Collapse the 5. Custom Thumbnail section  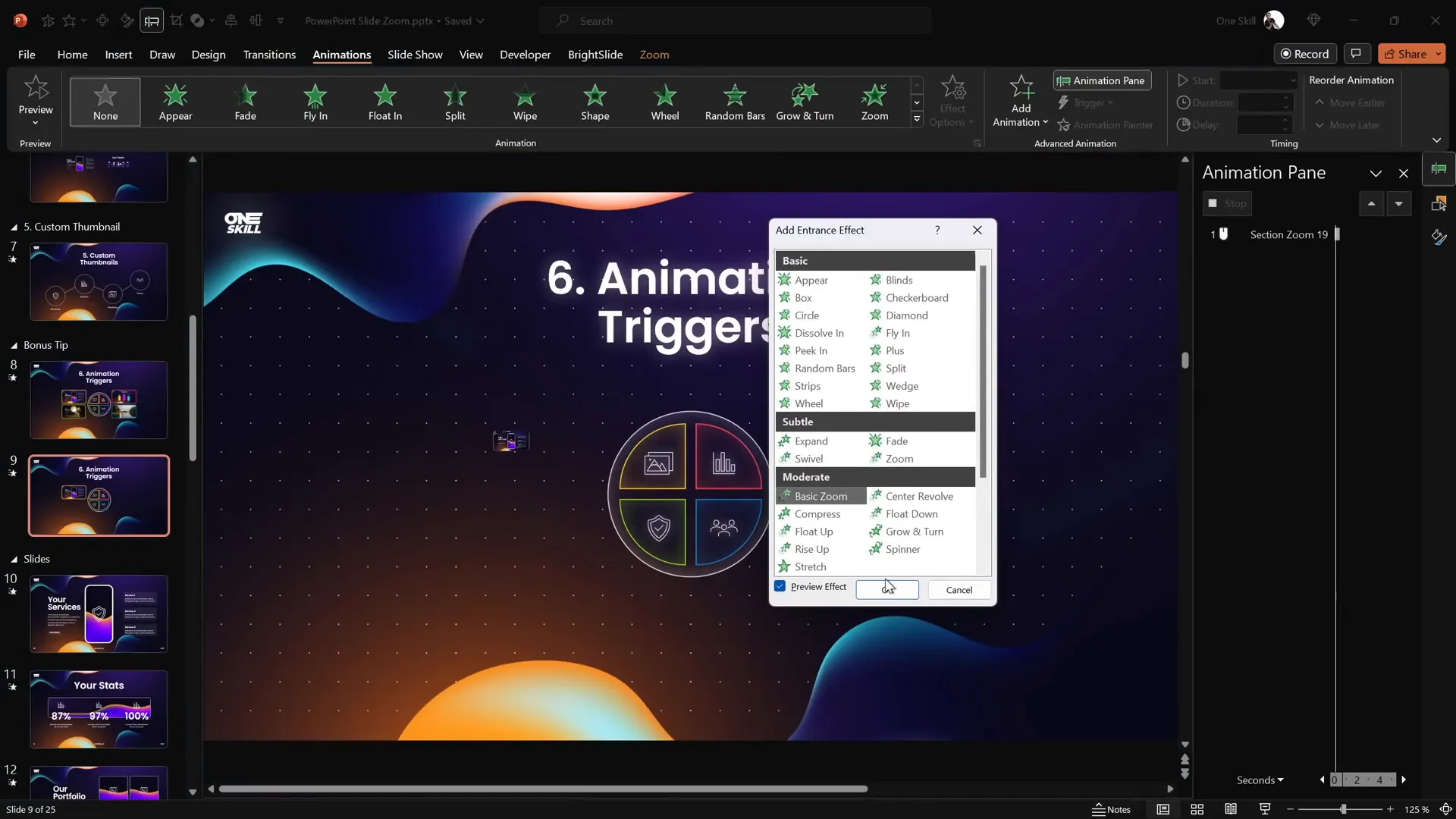click(14, 227)
